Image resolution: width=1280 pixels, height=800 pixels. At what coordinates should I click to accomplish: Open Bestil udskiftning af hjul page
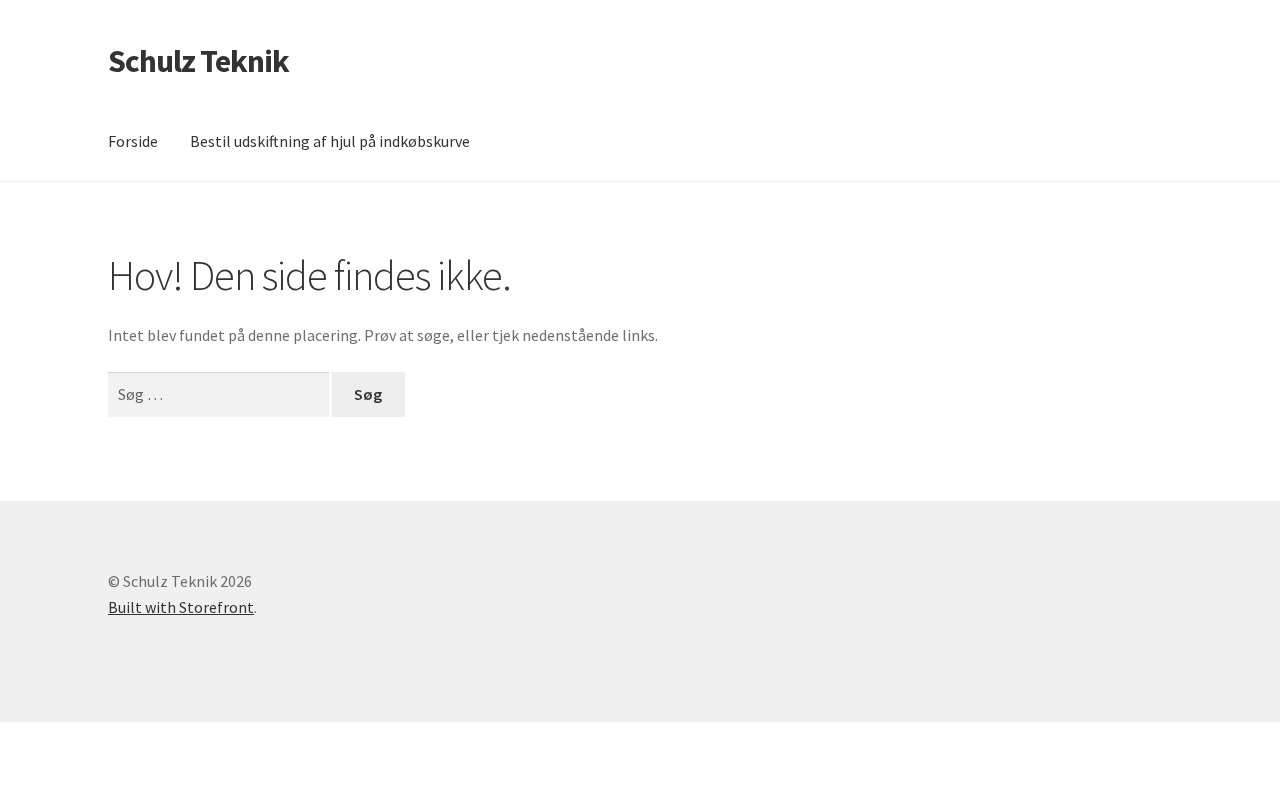(329, 141)
